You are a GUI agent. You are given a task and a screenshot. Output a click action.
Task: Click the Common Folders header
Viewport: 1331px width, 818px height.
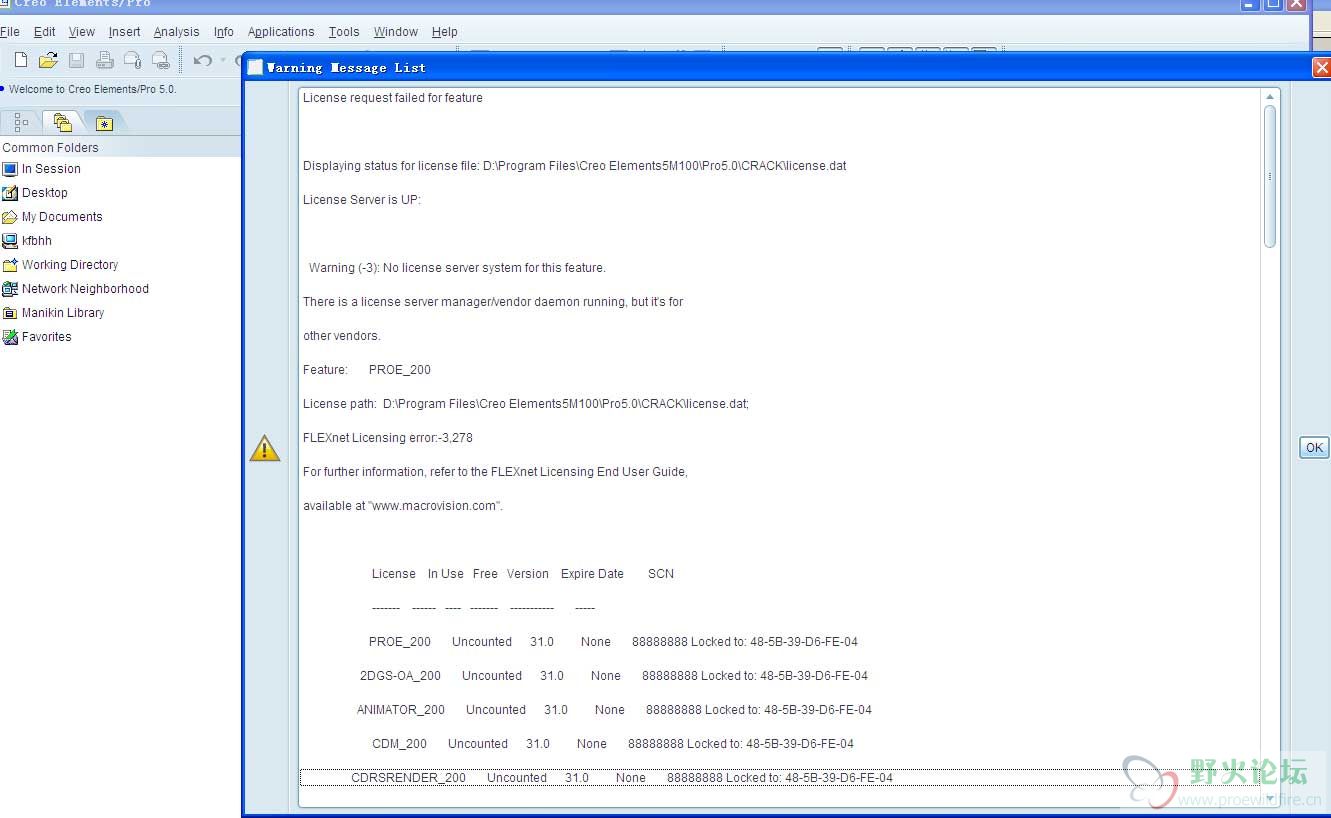pos(51,148)
